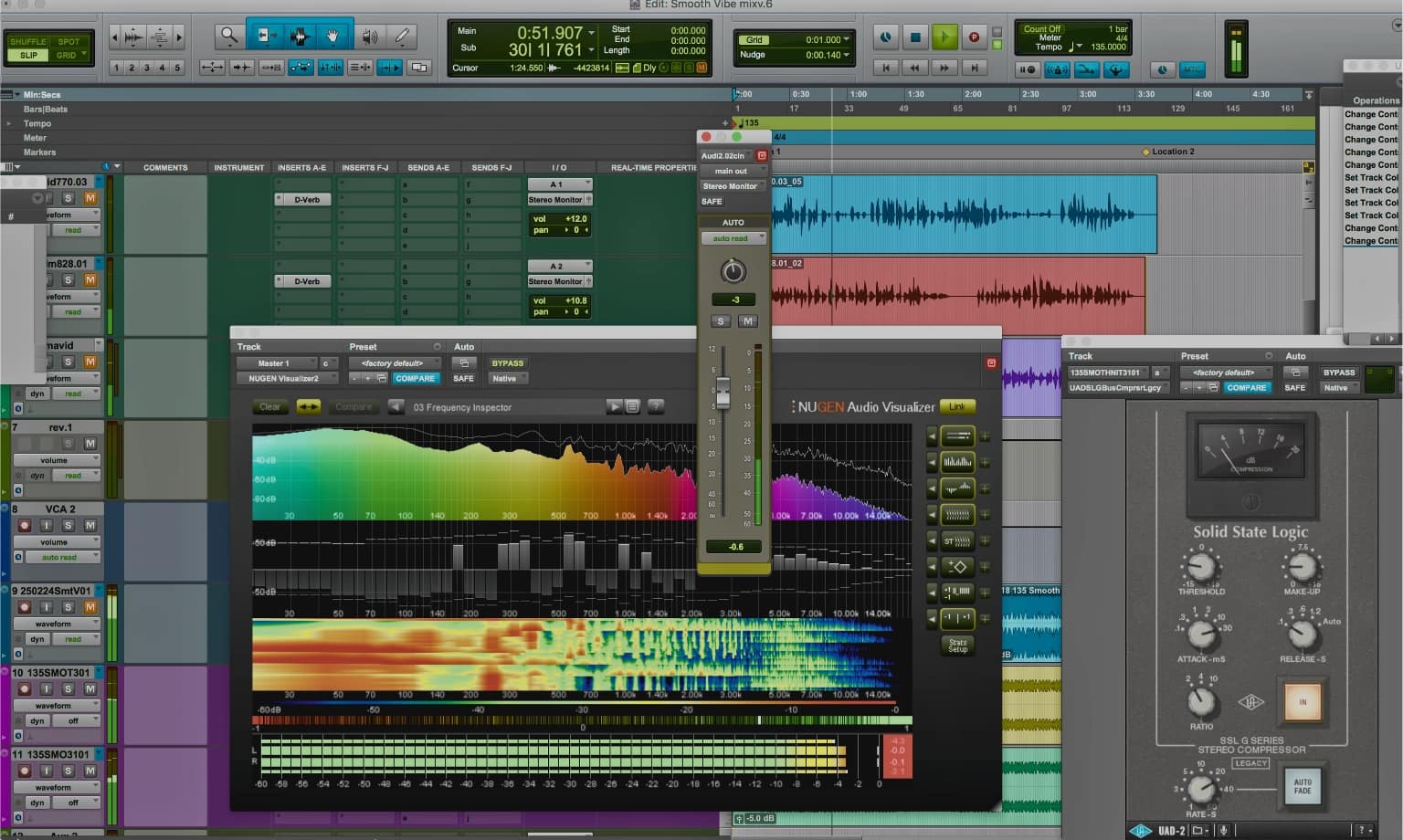Select the ST spectrogram view in NUGEN Visualizer
This screenshot has width=1403, height=840.
coord(956,541)
